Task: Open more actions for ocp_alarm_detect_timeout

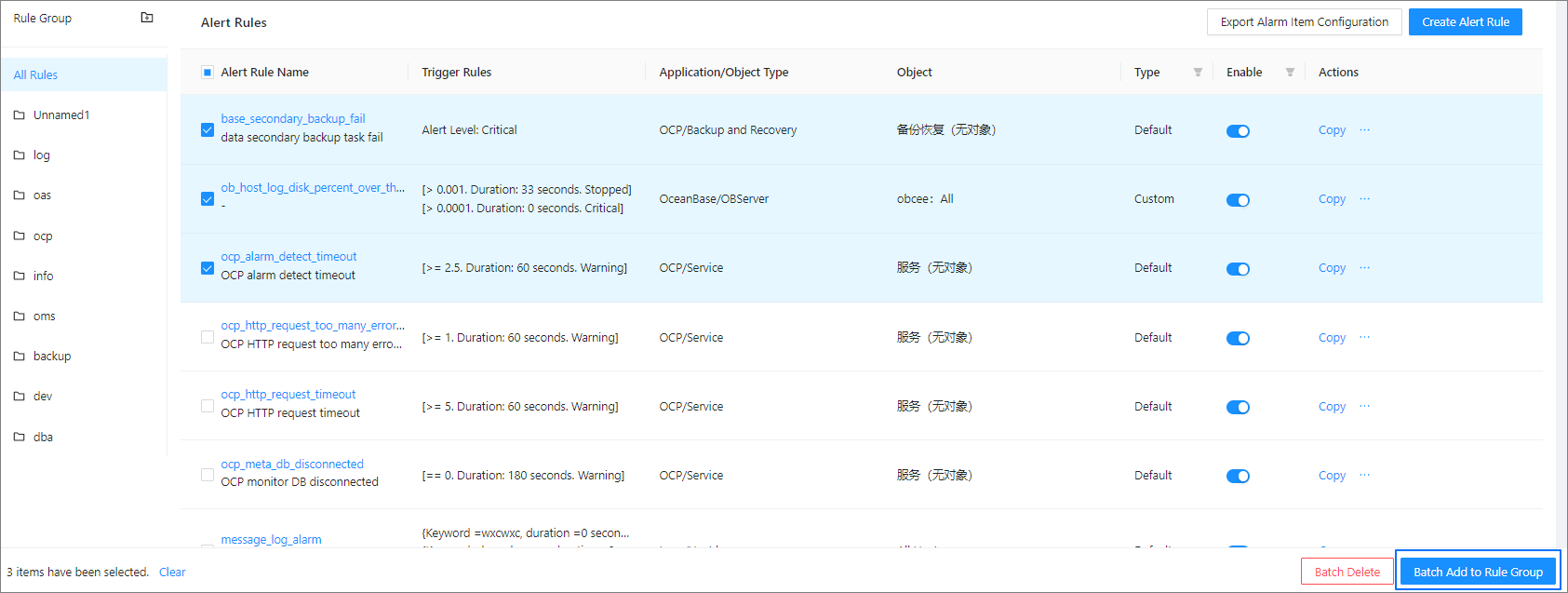Action: click(1364, 268)
